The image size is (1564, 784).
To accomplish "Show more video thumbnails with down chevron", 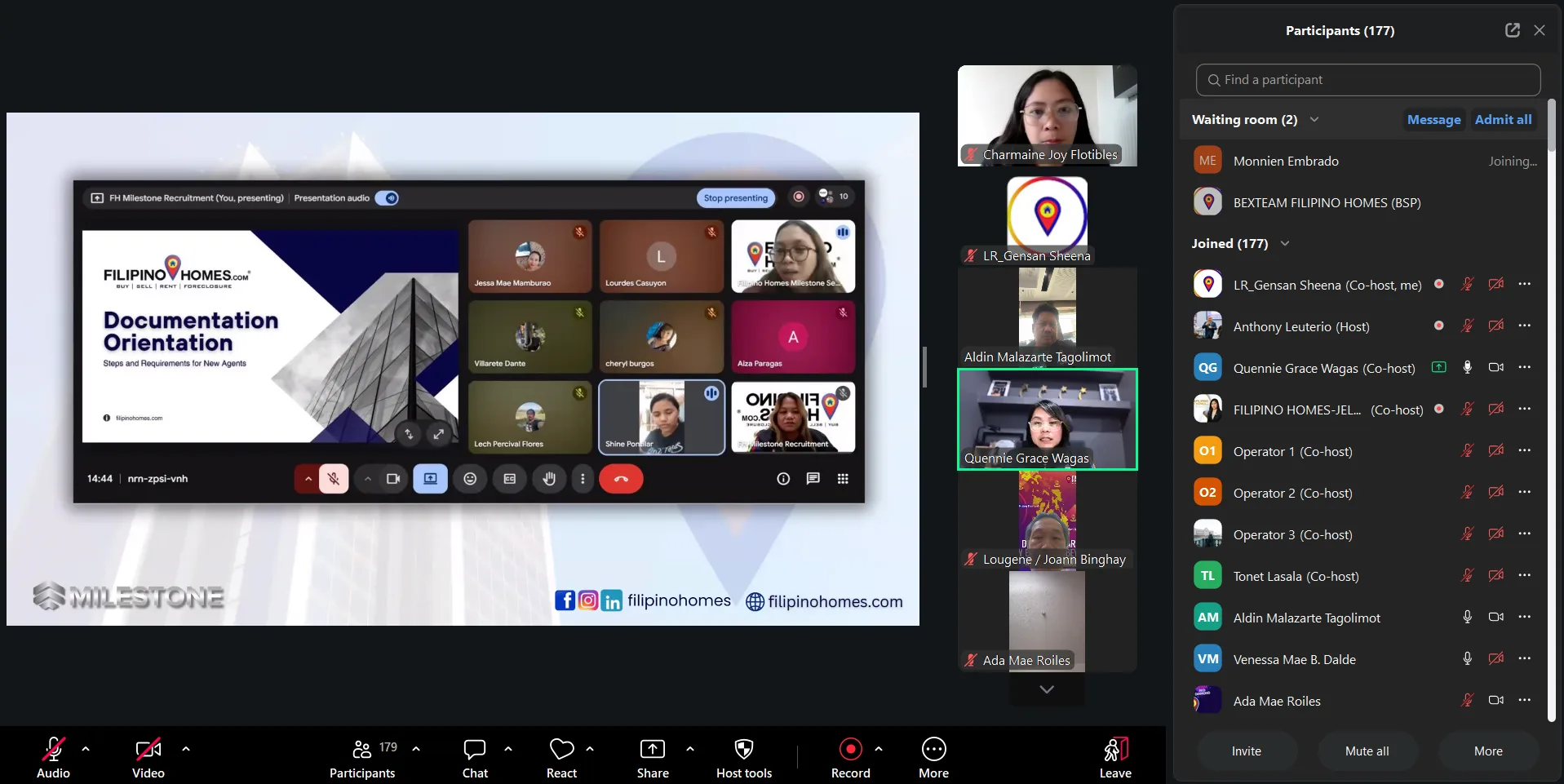I will coord(1047,689).
